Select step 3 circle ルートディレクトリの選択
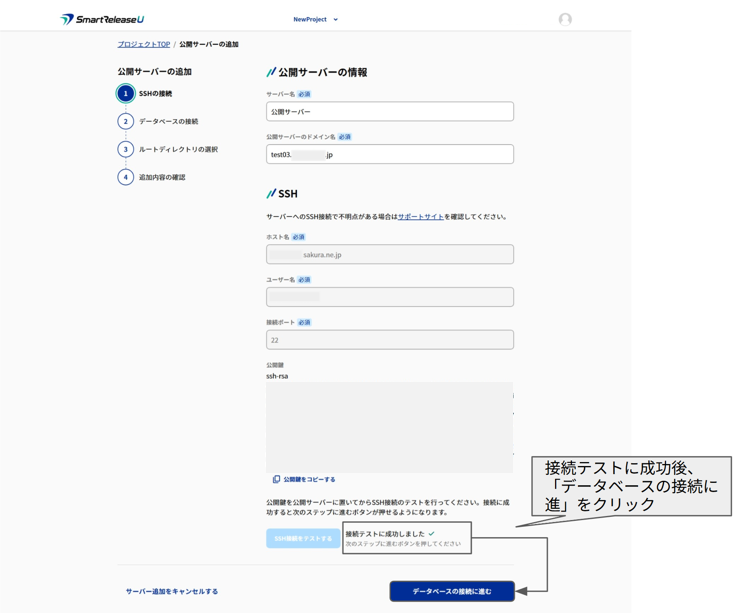This screenshot has height=613, width=740. 125,150
